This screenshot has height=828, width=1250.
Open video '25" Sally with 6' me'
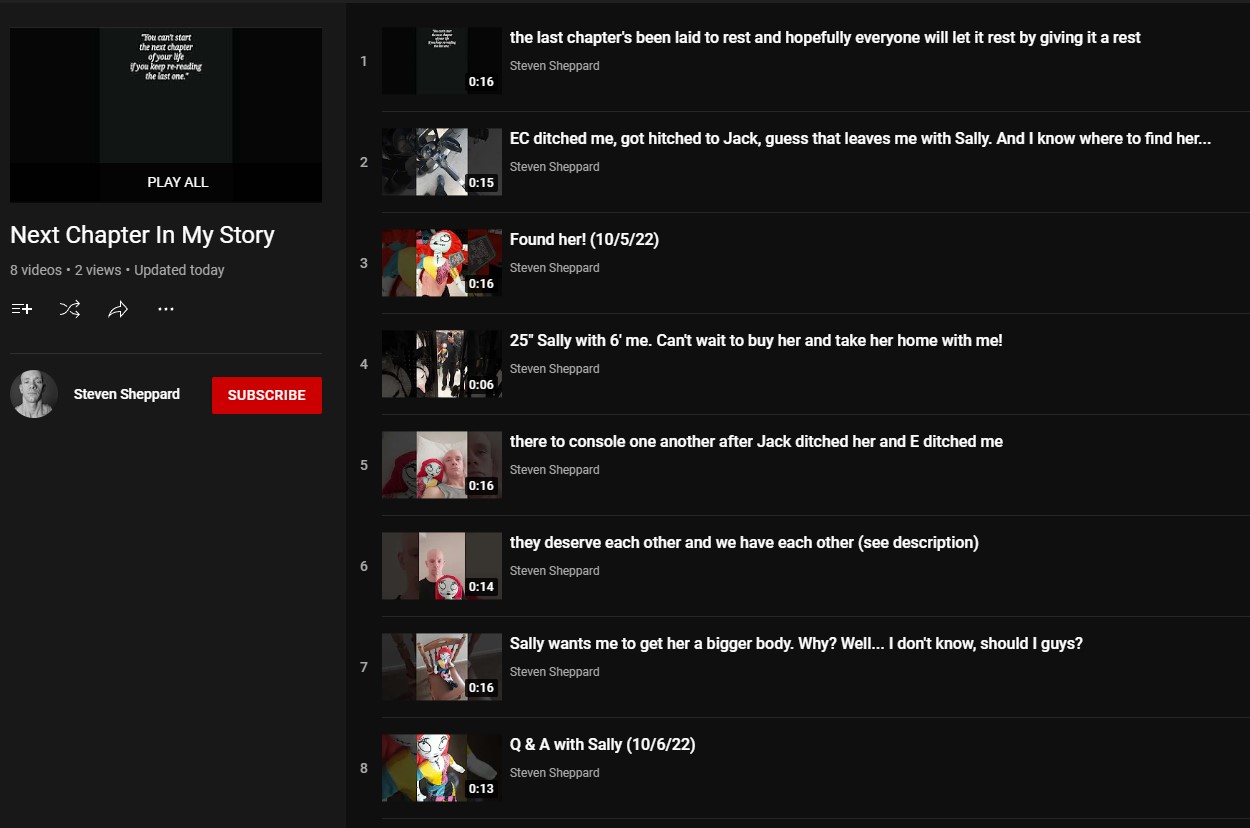(x=756, y=340)
